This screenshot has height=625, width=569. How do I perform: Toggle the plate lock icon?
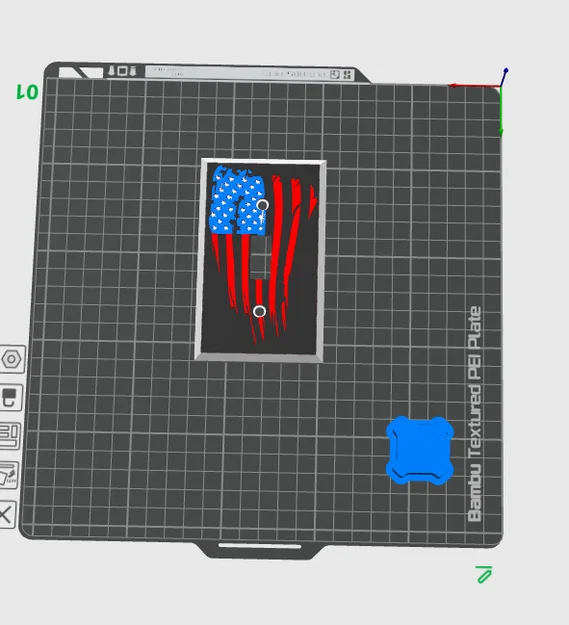click(x=11, y=397)
